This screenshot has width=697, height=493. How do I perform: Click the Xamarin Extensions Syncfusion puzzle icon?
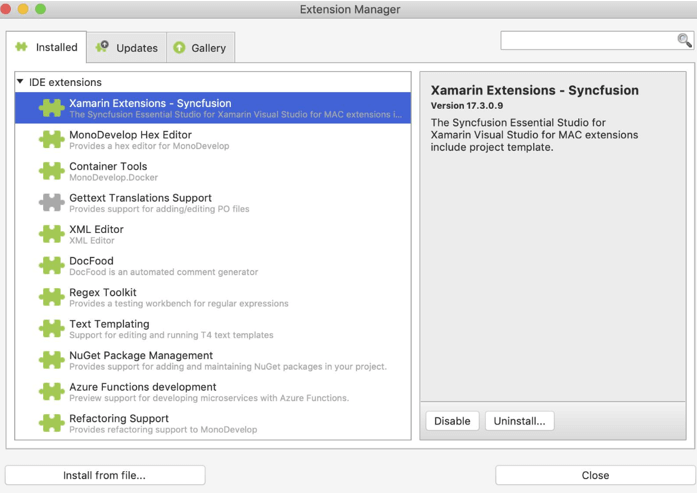(51, 108)
